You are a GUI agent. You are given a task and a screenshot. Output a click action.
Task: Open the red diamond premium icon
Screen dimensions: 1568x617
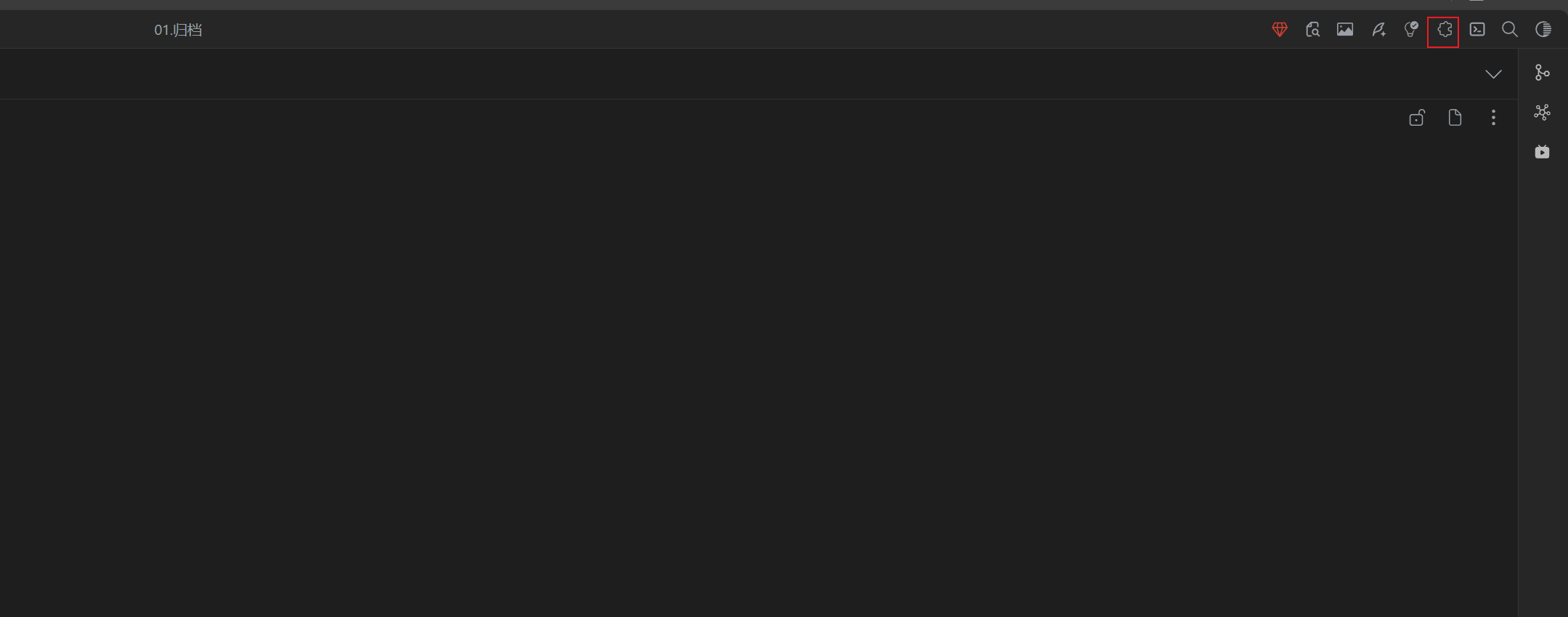(x=1280, y=30)
